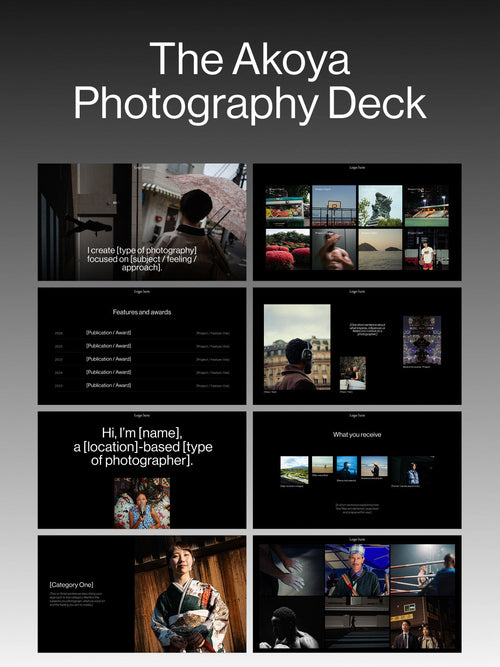Select the fruit market stall photo
The height and width of the screenshot is (667, 500).
click(288, 205)
